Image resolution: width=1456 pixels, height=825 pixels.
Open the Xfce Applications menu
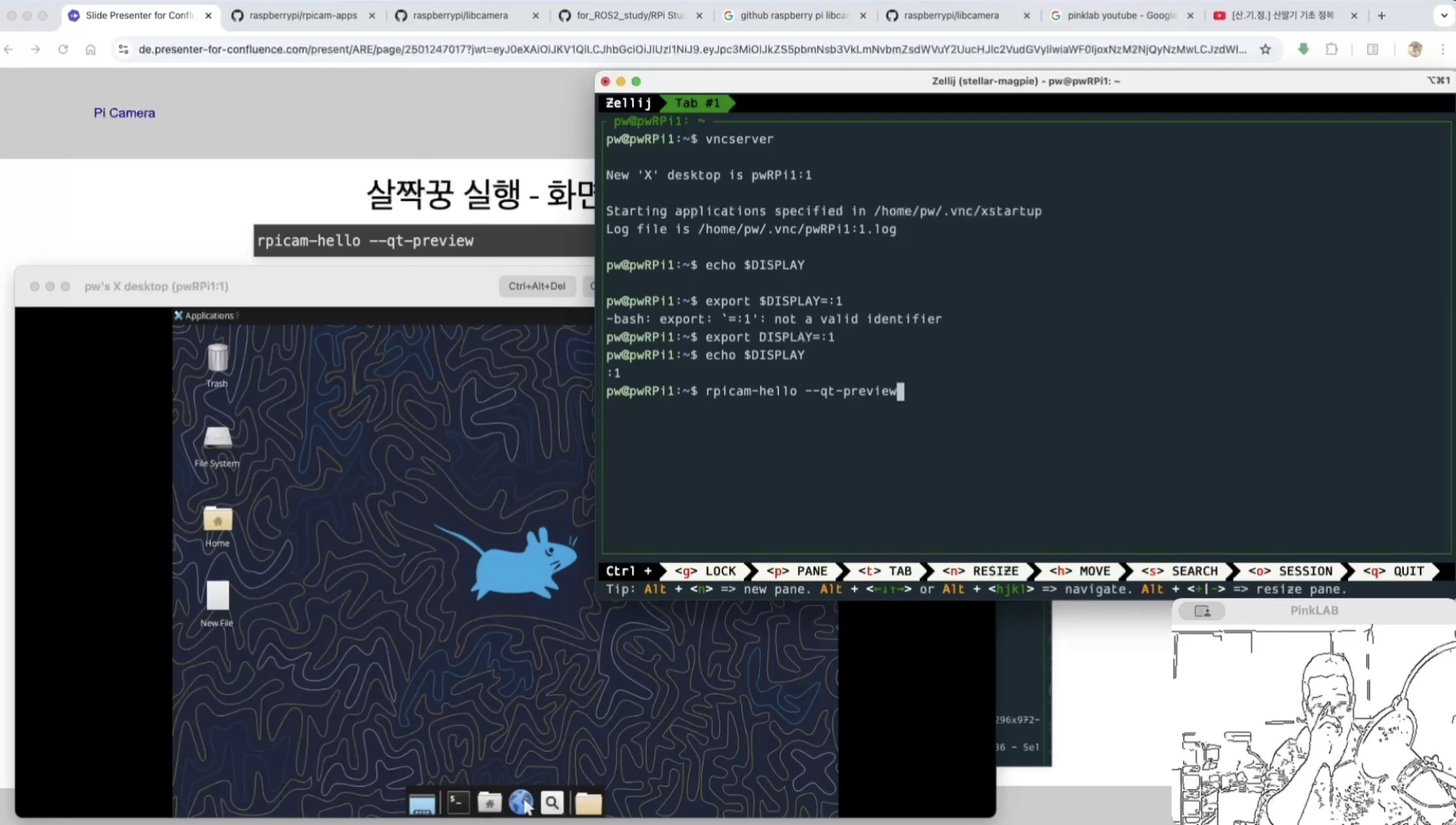click(x=205, y=315)
